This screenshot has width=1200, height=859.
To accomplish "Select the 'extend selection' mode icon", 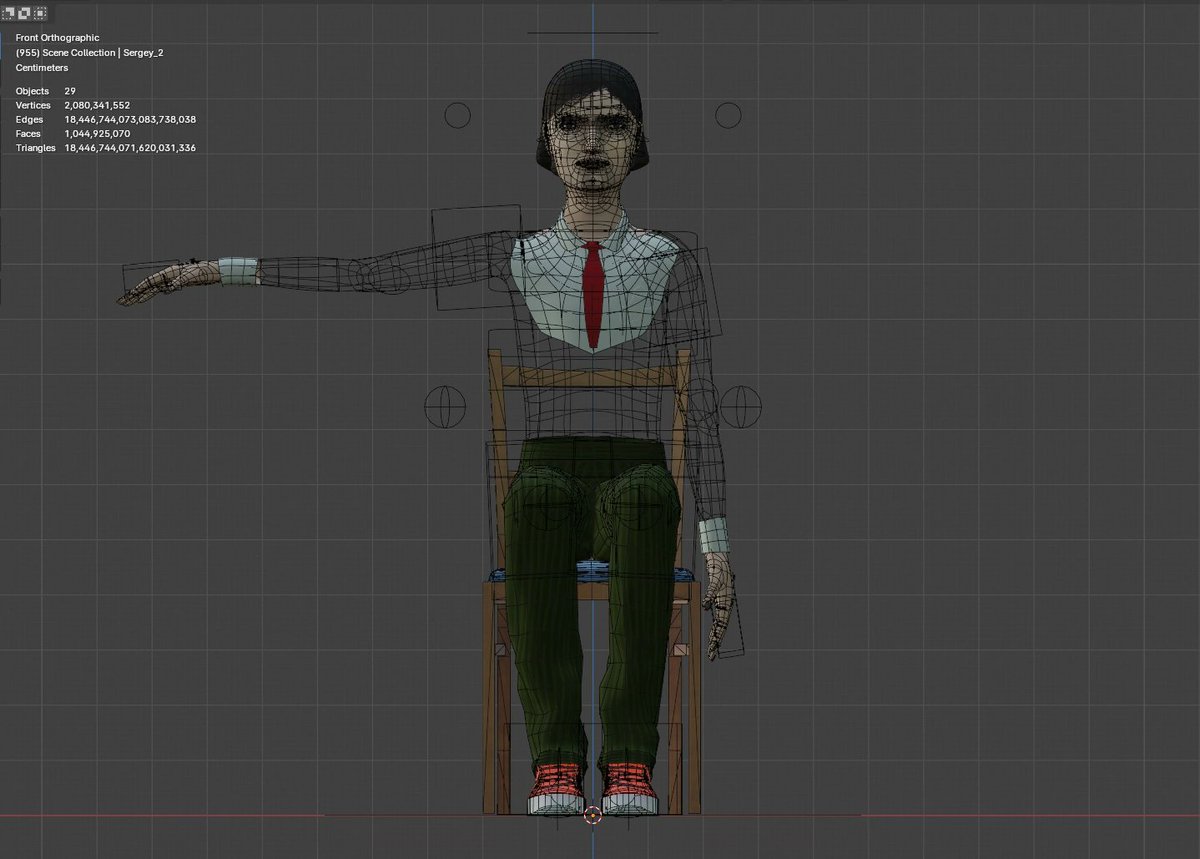I will point(24,14).
